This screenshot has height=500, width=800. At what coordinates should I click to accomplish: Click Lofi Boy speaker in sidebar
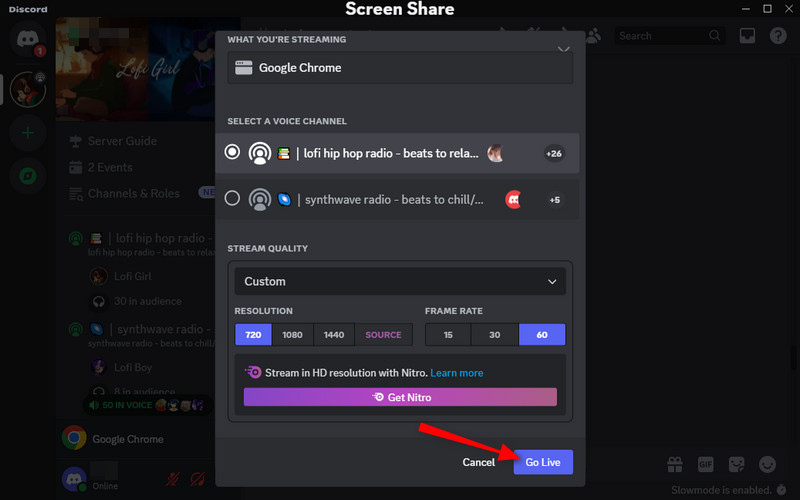point(121,367)
